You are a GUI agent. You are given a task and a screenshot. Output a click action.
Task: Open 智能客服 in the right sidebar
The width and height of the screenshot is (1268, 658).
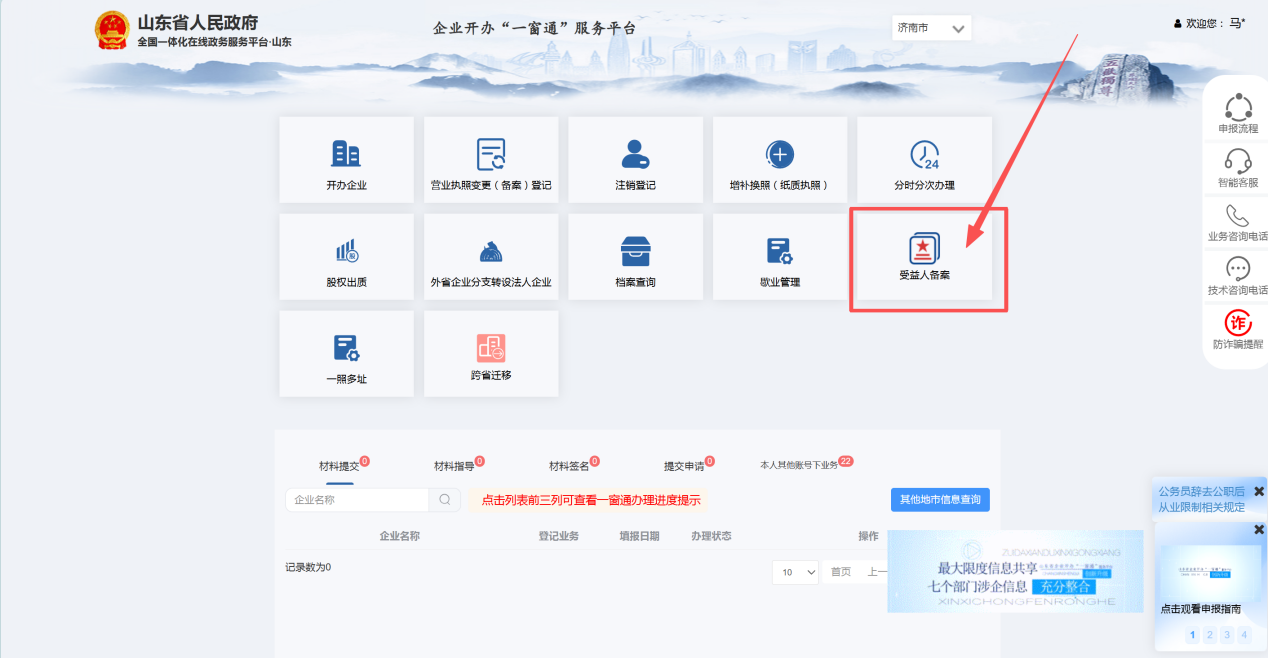pos(1238,168)
